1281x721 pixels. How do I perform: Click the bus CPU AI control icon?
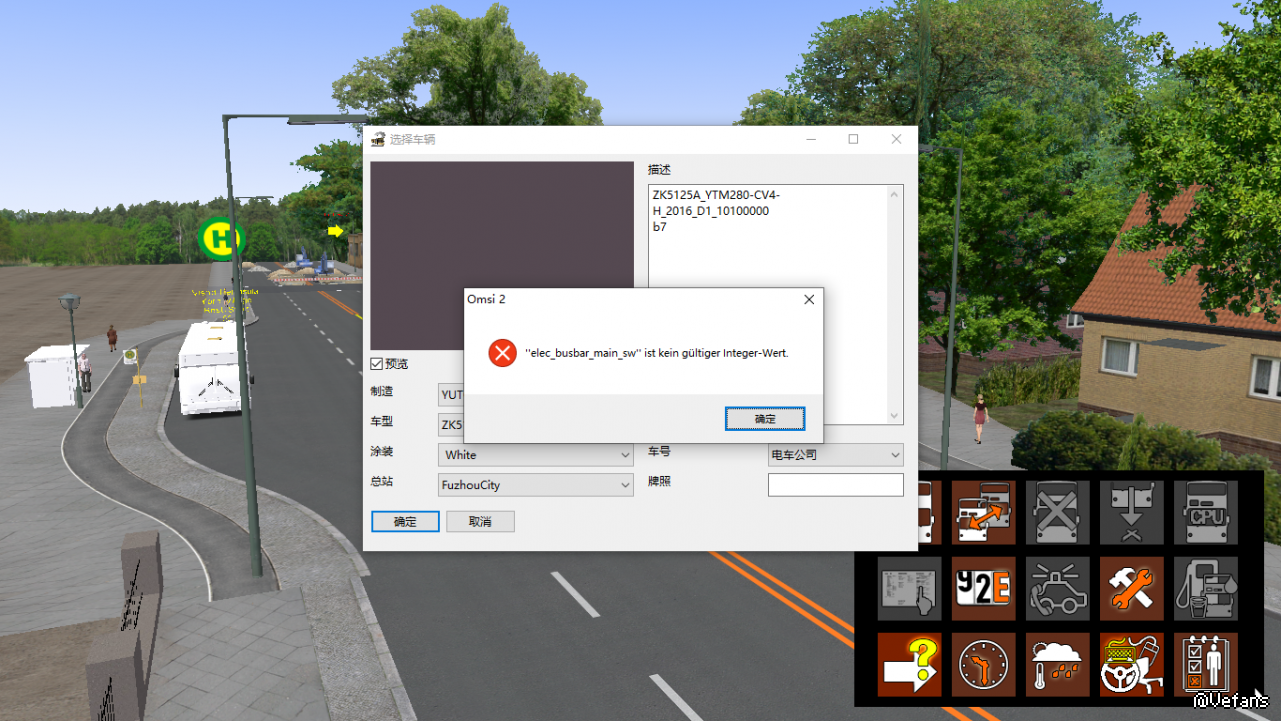1206,513
